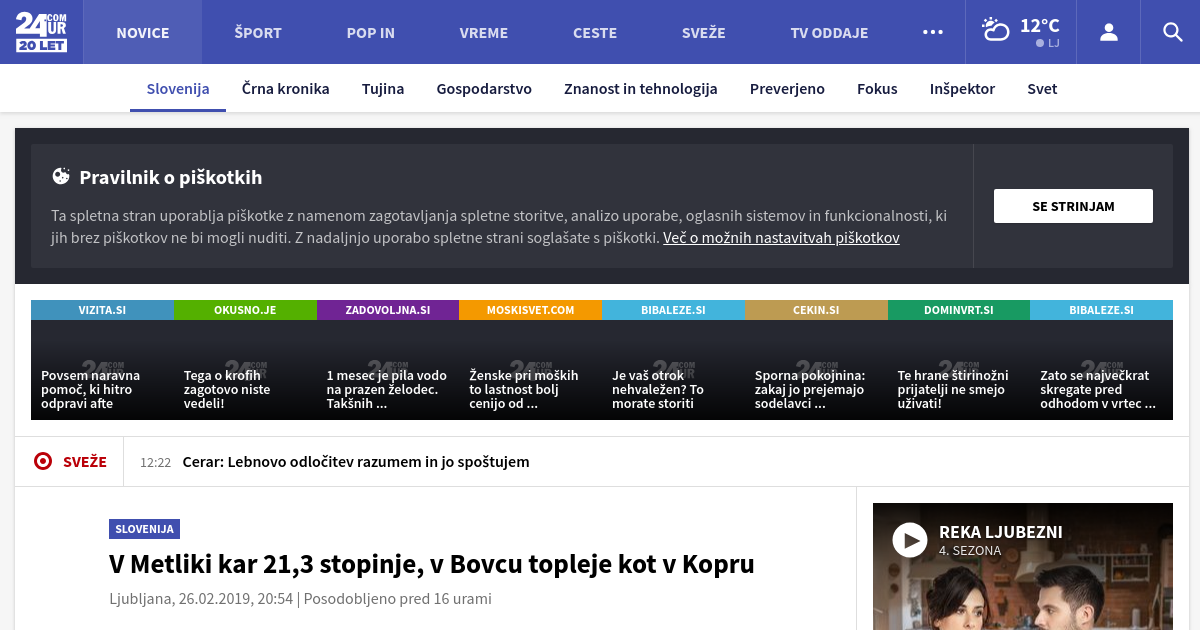Click the 24ur.com logo
Viewport: 1200px width, 630px height.
41,32
